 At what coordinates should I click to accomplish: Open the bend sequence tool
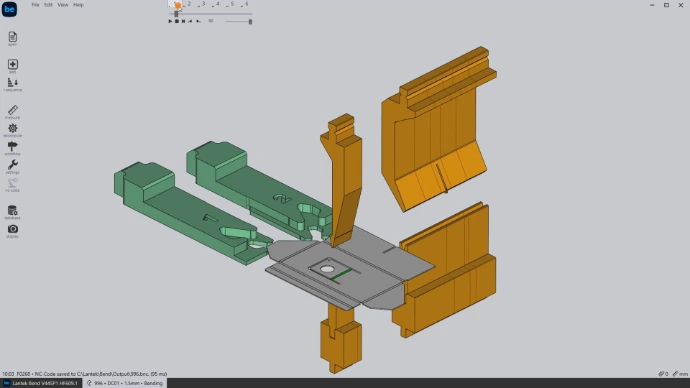click(12, 84)
